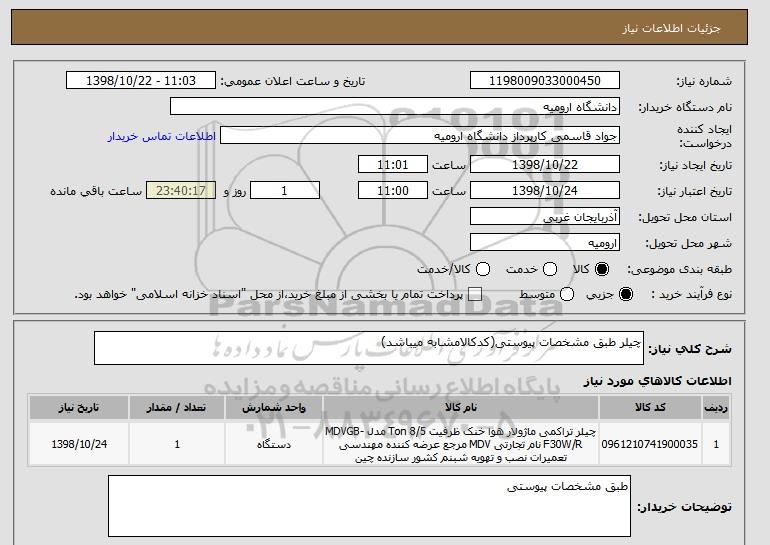Click the remaining time countdown 23:40:17
Viewport: 770px width, 545px height.
[181, 190]
